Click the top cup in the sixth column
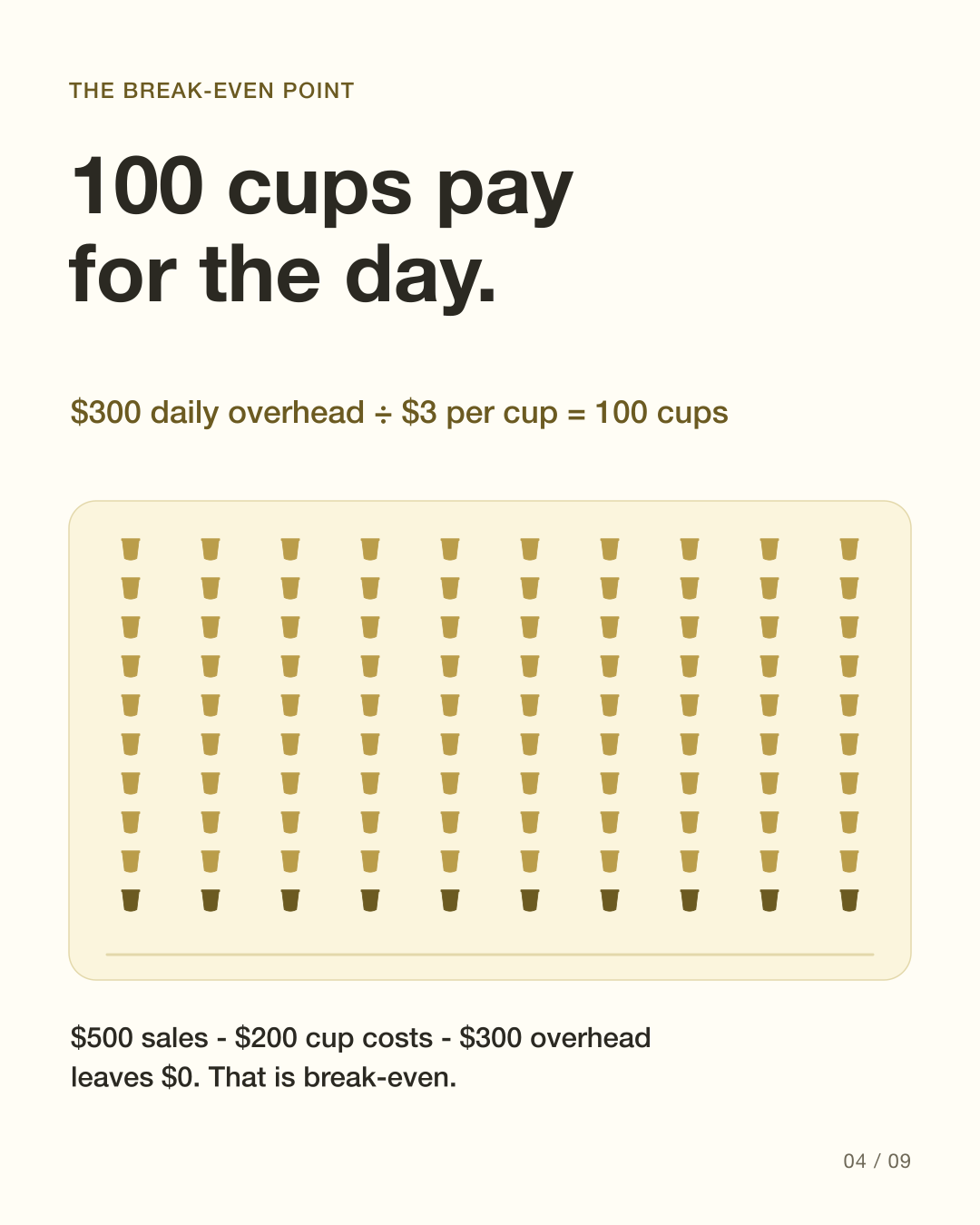Image resolution: width=980 pixels, height=1225 pixels. tap(530, 549)
